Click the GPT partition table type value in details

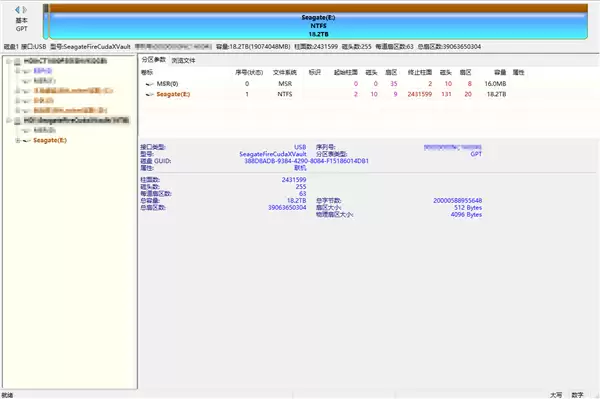pos(476,154)
